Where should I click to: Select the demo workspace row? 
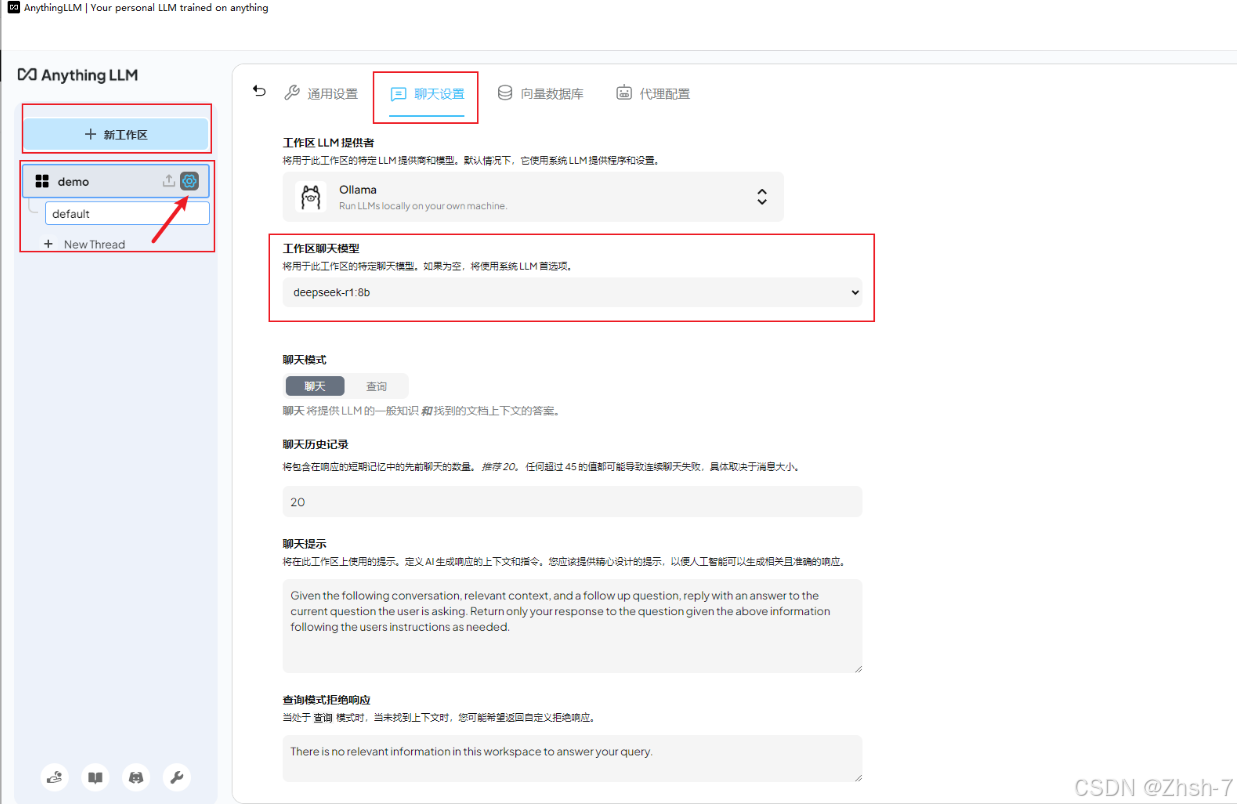pos(116,181)
